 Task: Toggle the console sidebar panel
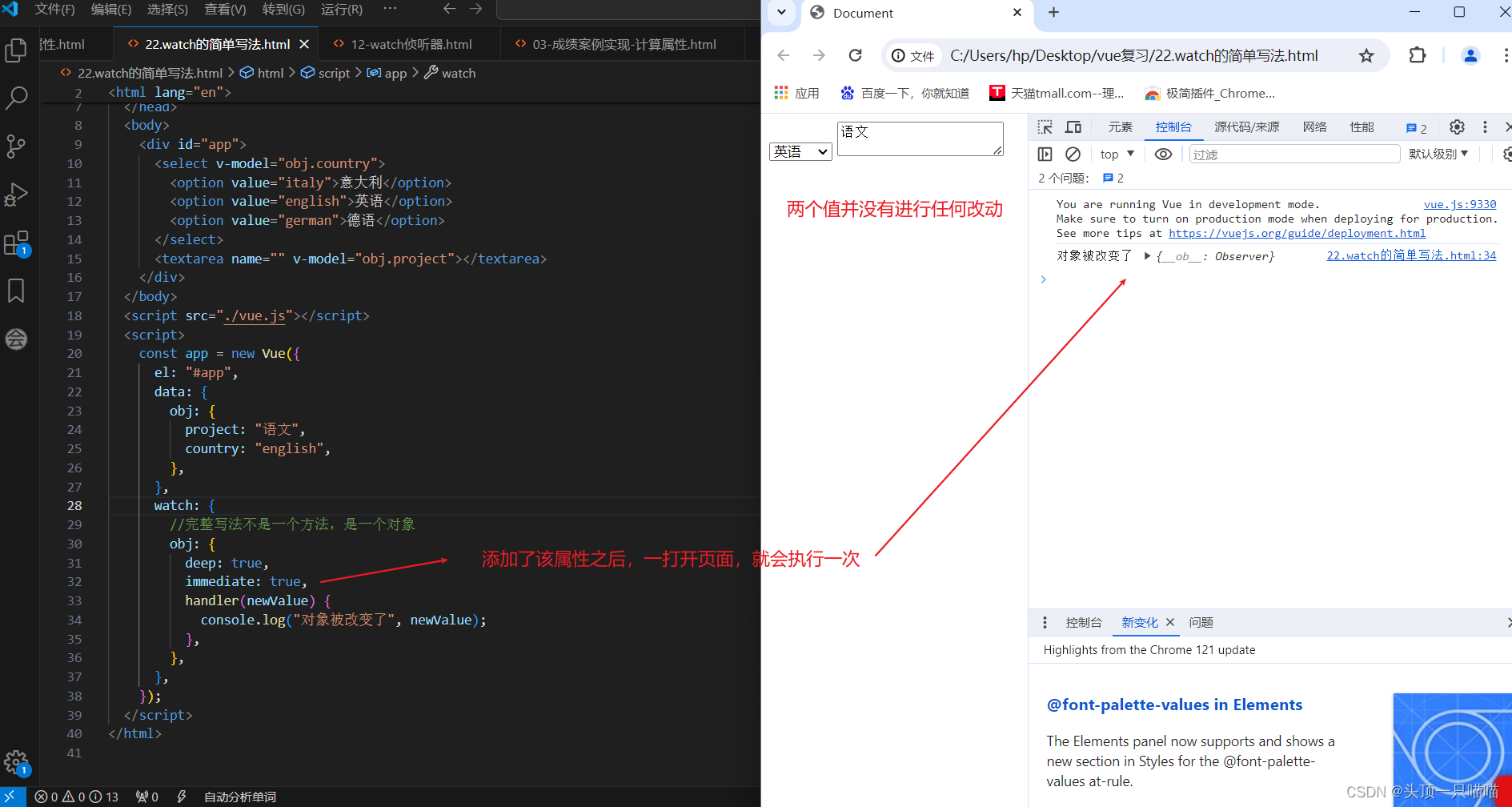(1045, 154)
